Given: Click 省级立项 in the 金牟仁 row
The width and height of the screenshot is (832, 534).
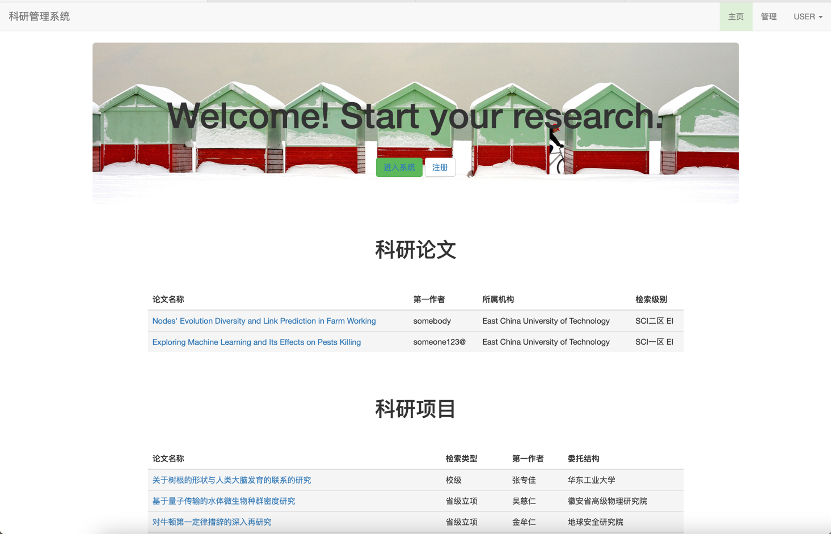Looking at the screenshot, I should click(x=461, y=522).
